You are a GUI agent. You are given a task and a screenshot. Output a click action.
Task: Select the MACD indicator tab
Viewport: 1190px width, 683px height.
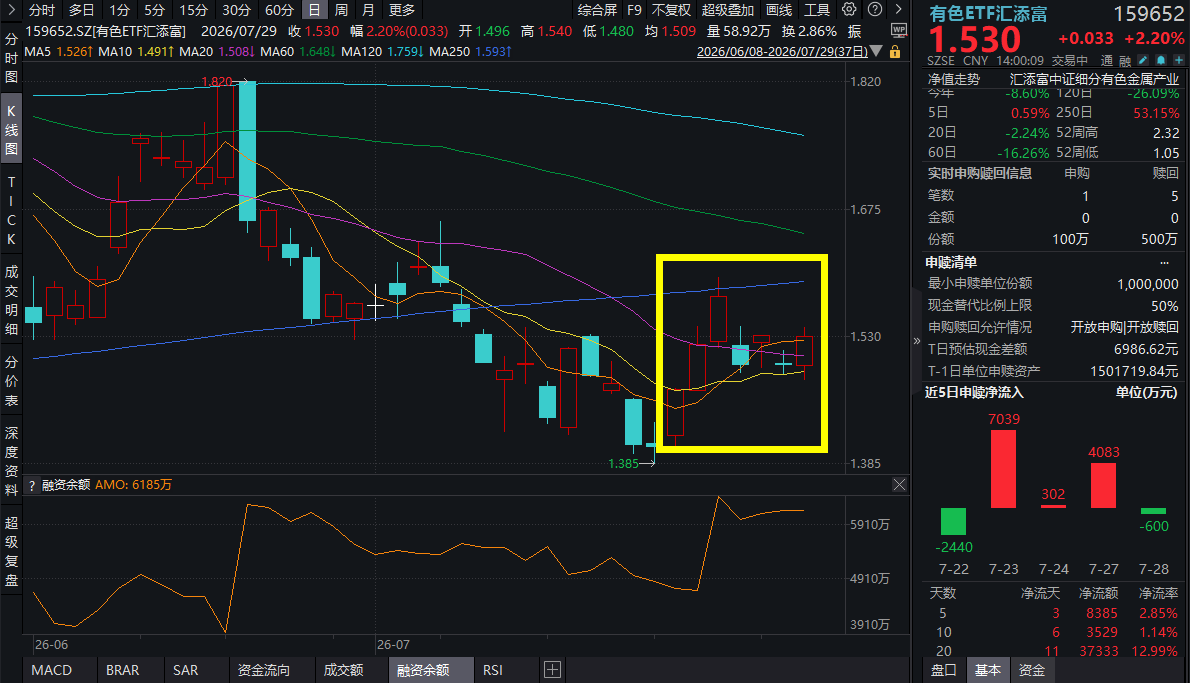click(52, 670)
